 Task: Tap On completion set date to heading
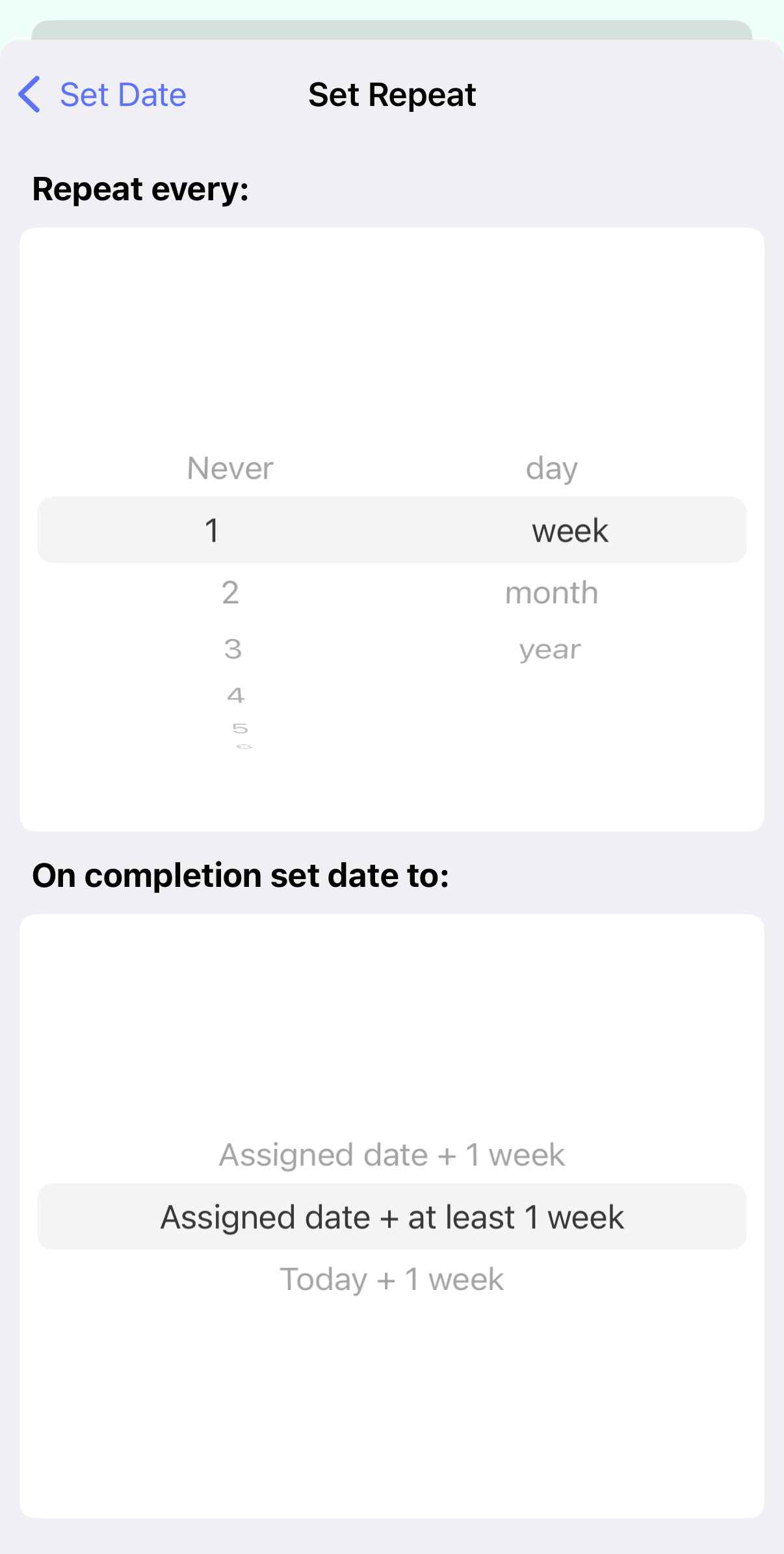click(241, 875)
